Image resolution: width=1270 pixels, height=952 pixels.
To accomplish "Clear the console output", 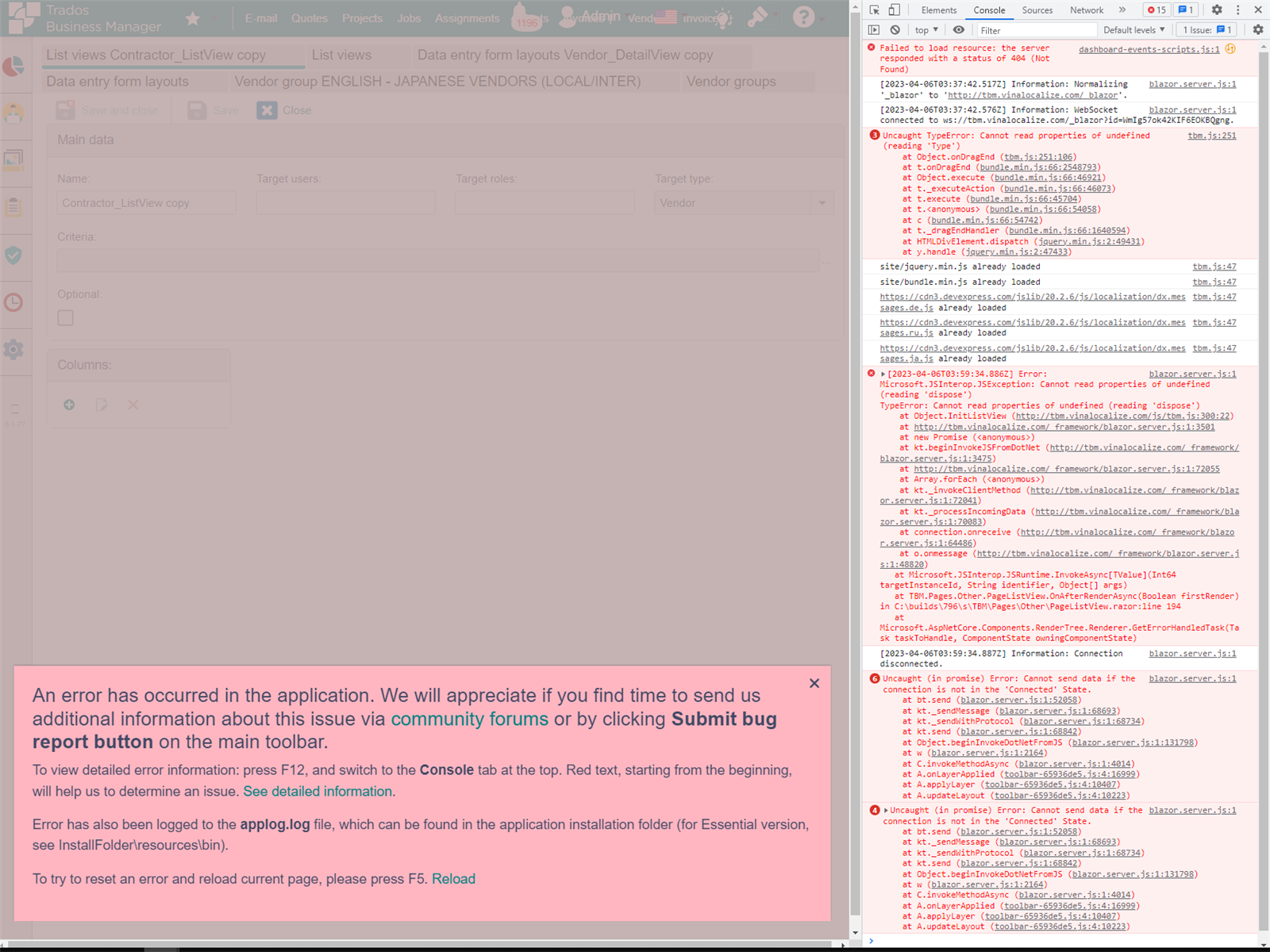I will pyautogui.click(x=895, y=29).
